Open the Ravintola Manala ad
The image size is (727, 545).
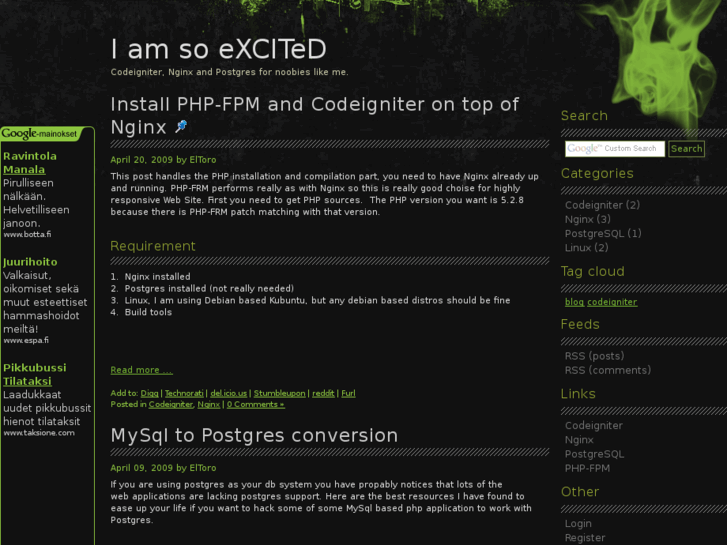tap(30, 163)
